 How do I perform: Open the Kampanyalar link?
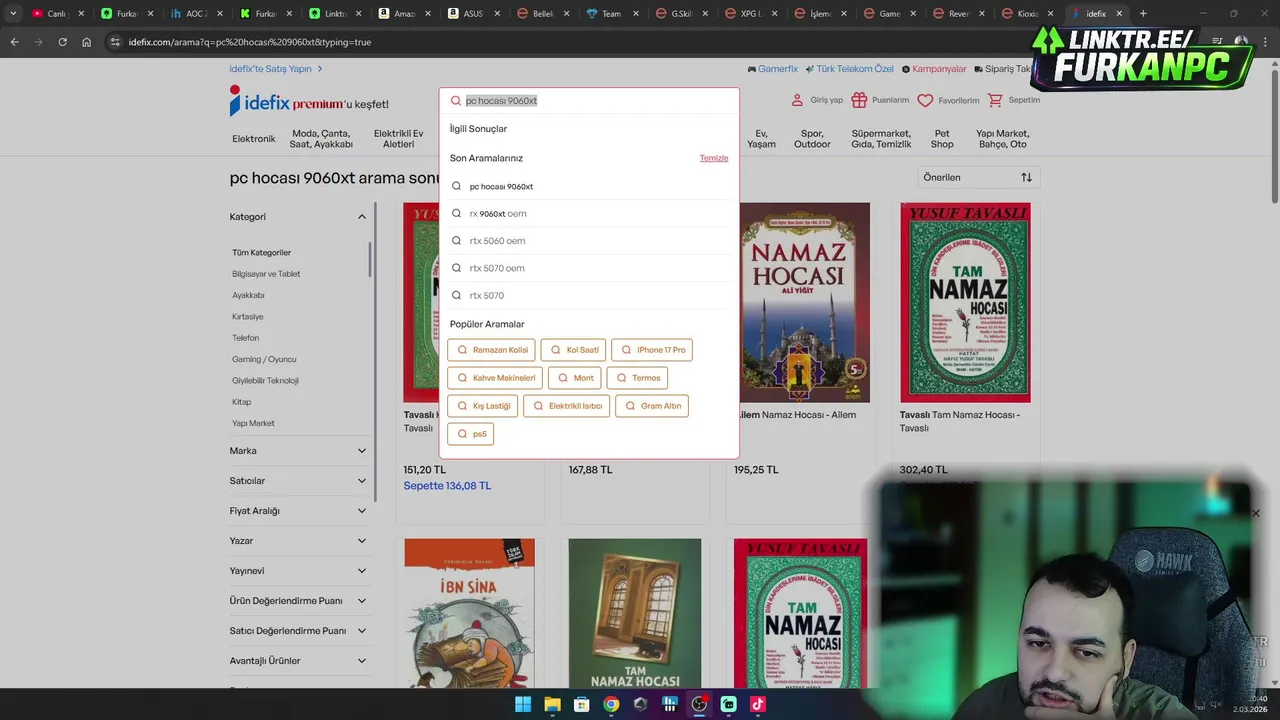coord(934,69)
